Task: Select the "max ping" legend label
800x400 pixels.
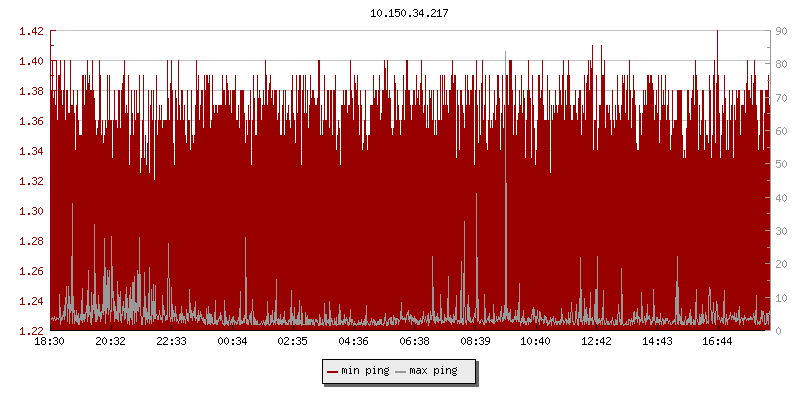Action: pyautogui.click(x=433, y=371)
